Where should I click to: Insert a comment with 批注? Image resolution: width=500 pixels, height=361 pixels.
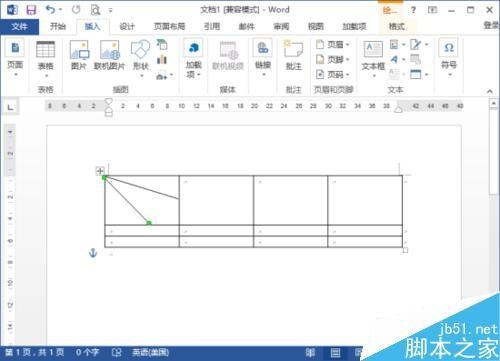[x=293, y=55]
